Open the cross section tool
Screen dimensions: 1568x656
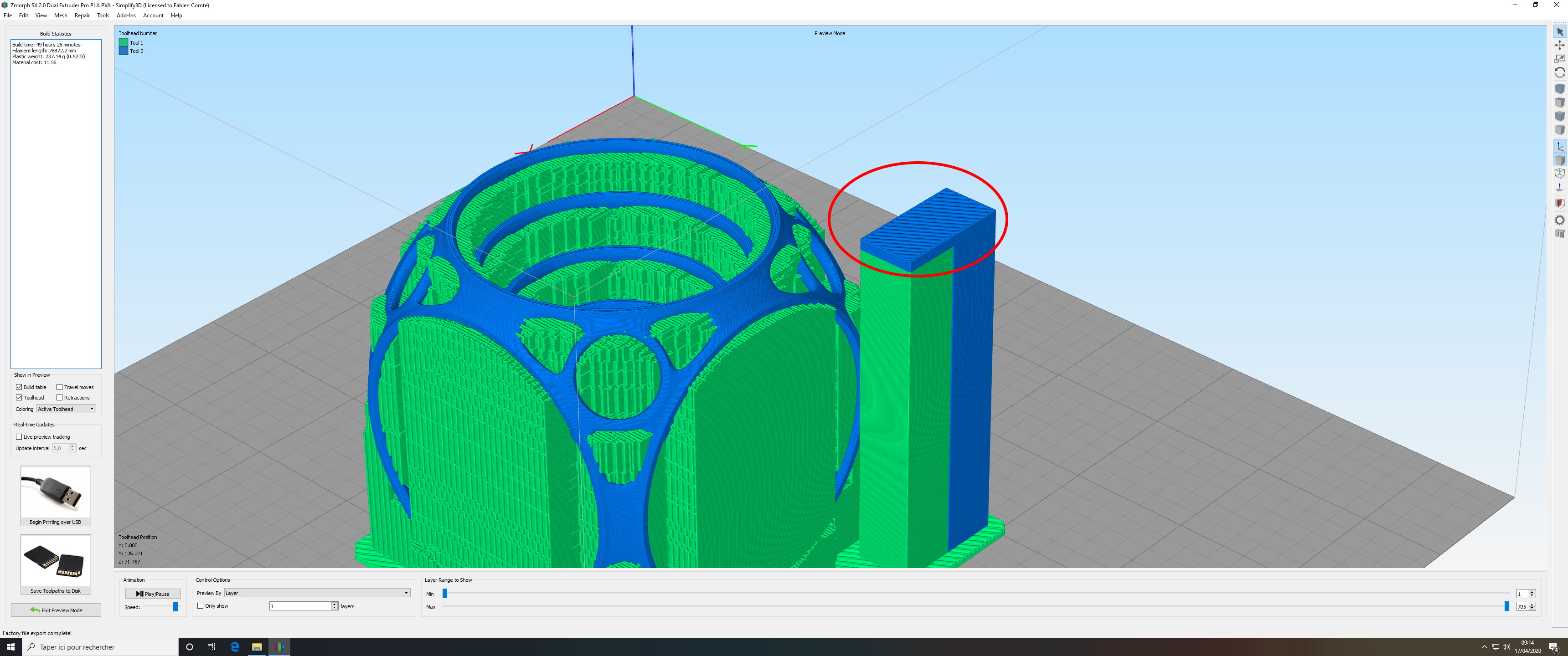pyautogui.click(x=1559, y=203)
